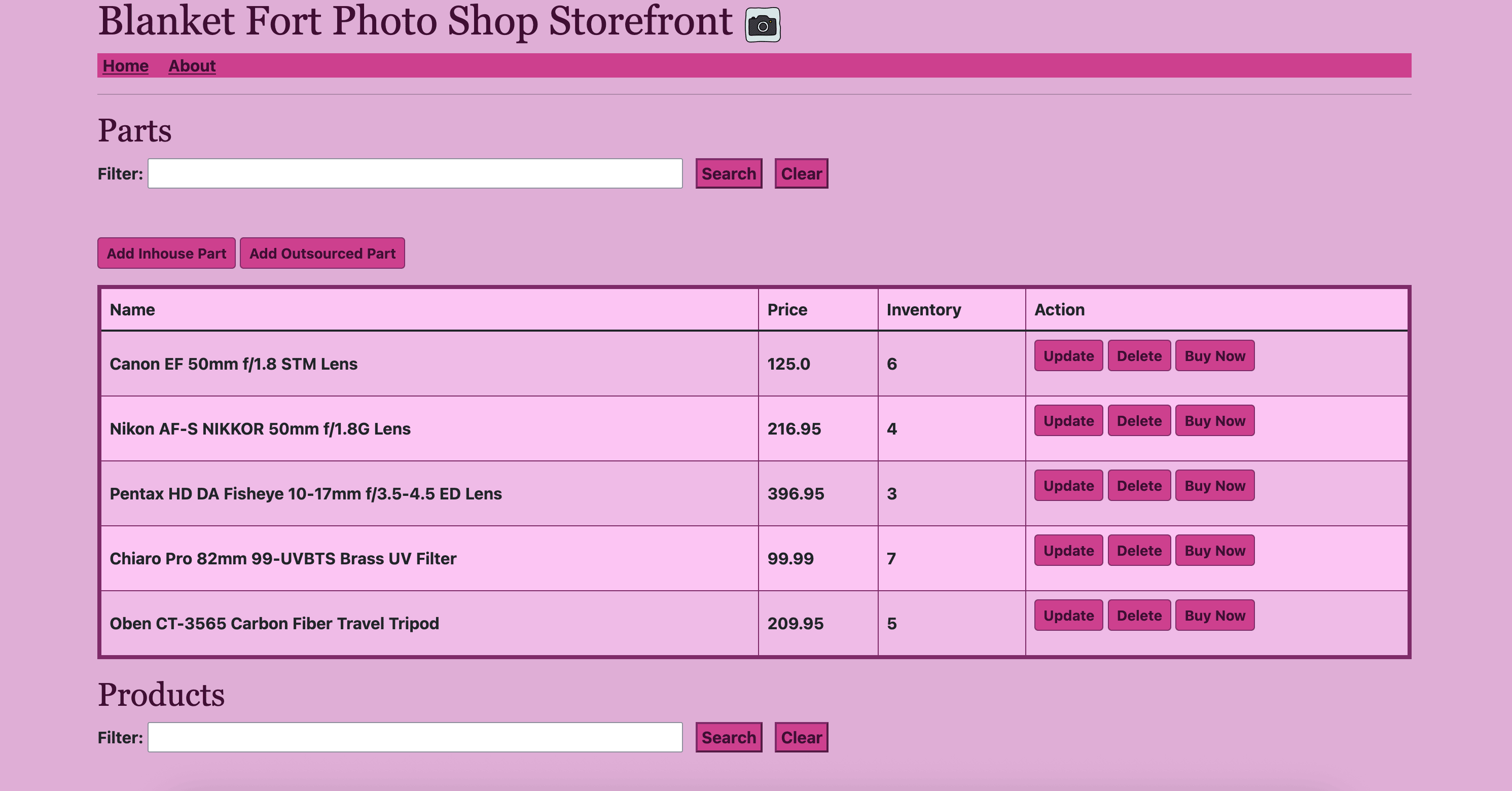Screen dimensions: 1512x791
Task: Click Add Inhouse Part
Action: [x=166, y=253]
